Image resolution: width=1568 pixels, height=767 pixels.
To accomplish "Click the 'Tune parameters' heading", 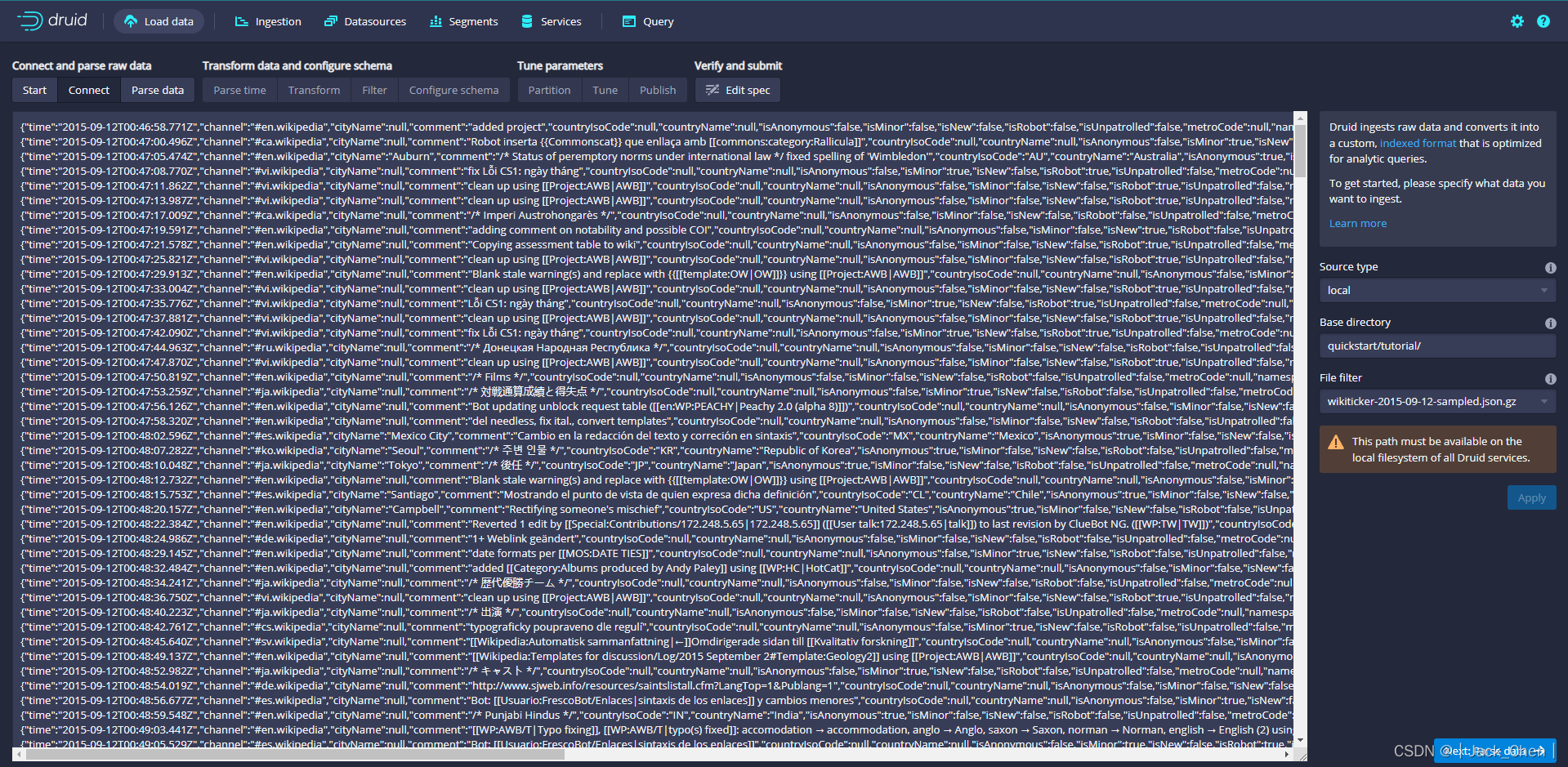I will pos(560,65).
